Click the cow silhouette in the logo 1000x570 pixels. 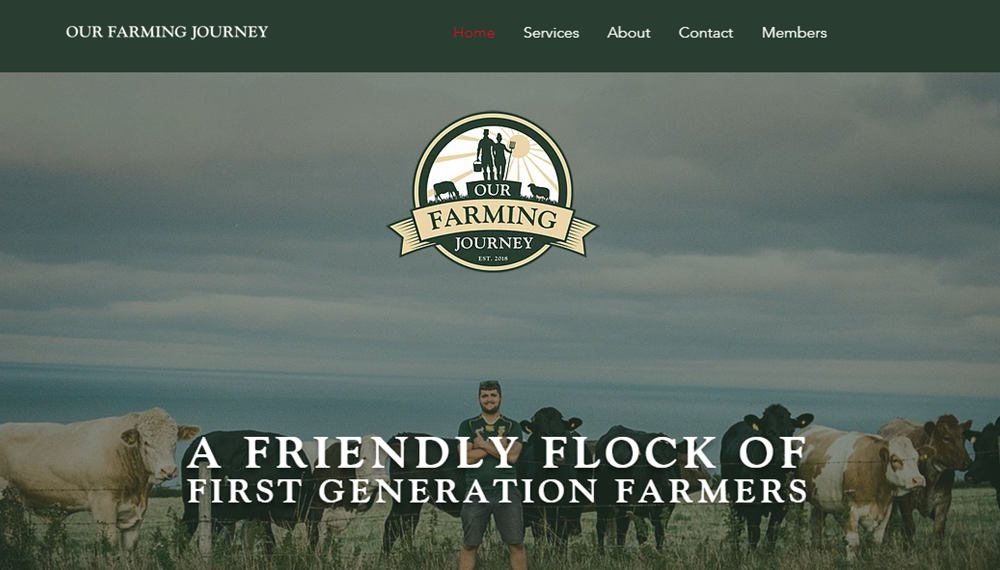[445, 190]
